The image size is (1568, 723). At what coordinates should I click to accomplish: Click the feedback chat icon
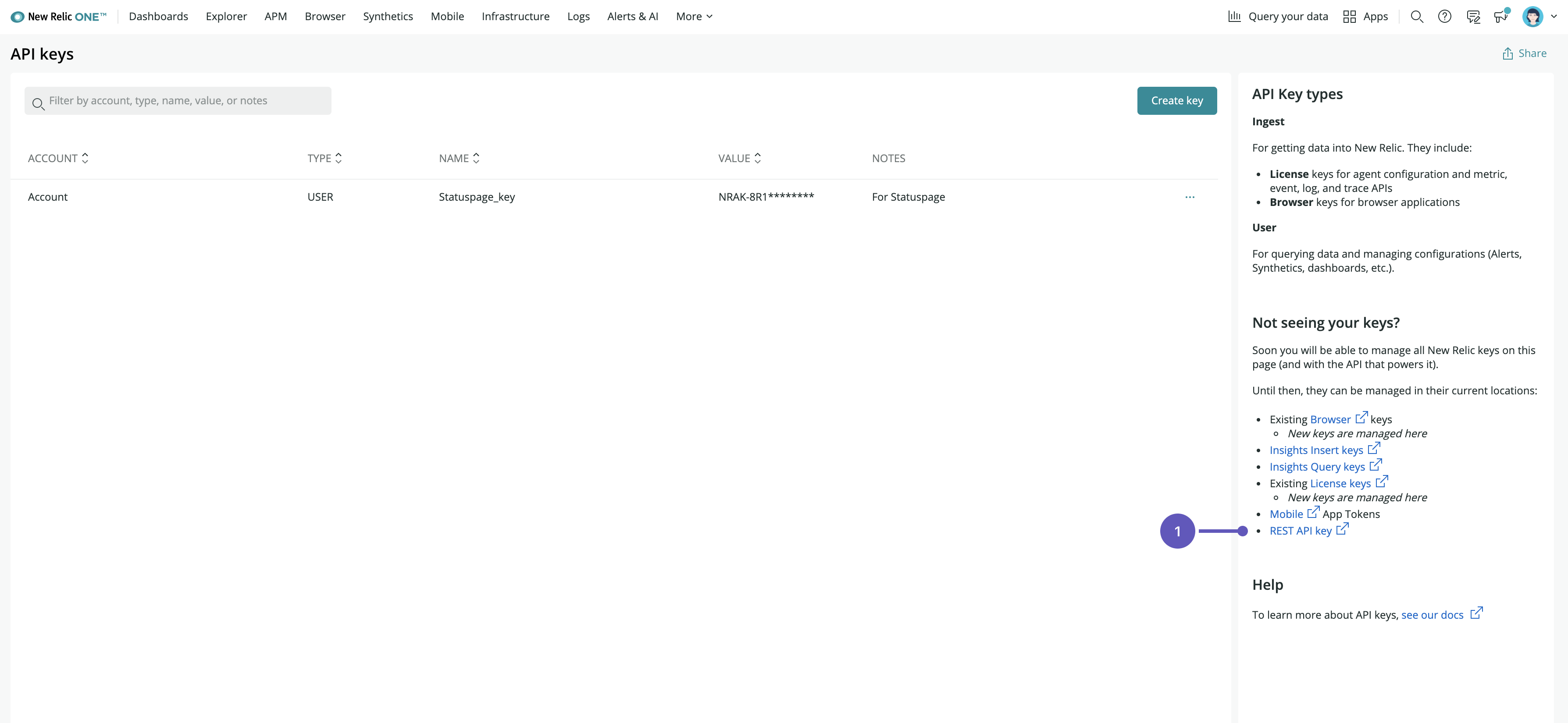click(1473, 16)
